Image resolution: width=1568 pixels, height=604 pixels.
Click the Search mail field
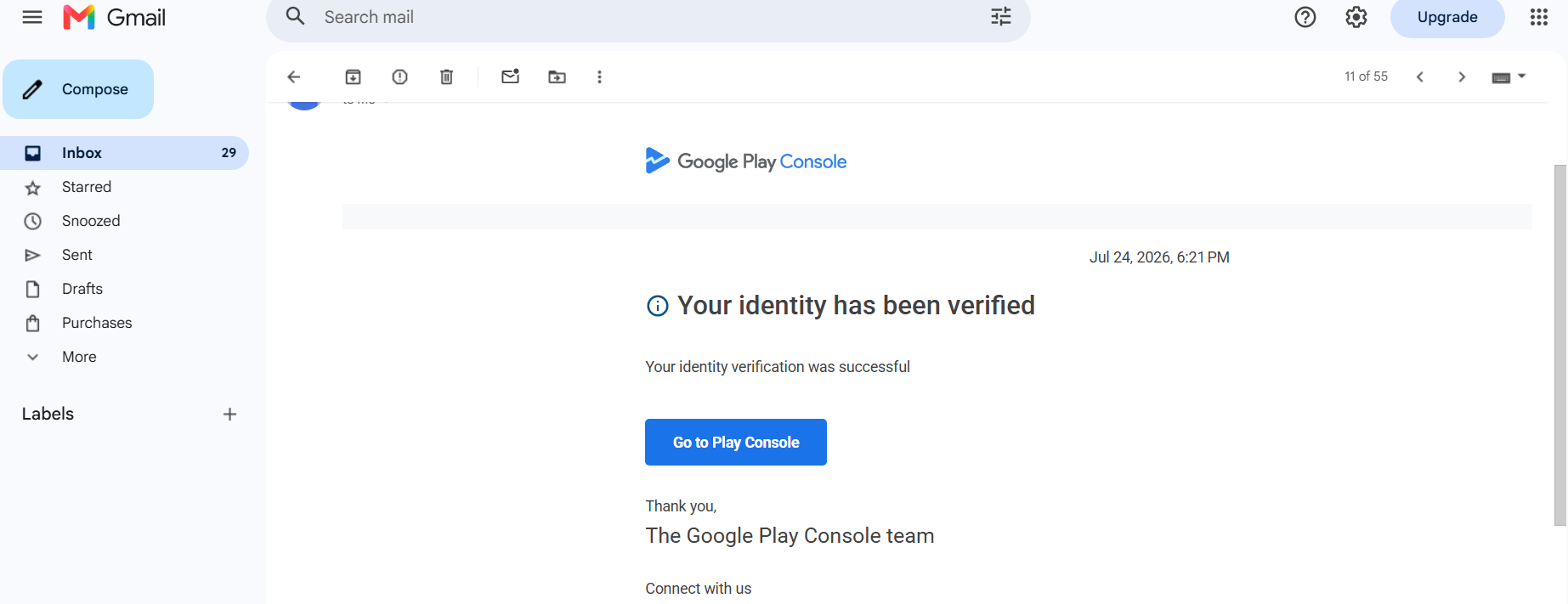pos(648,17)
